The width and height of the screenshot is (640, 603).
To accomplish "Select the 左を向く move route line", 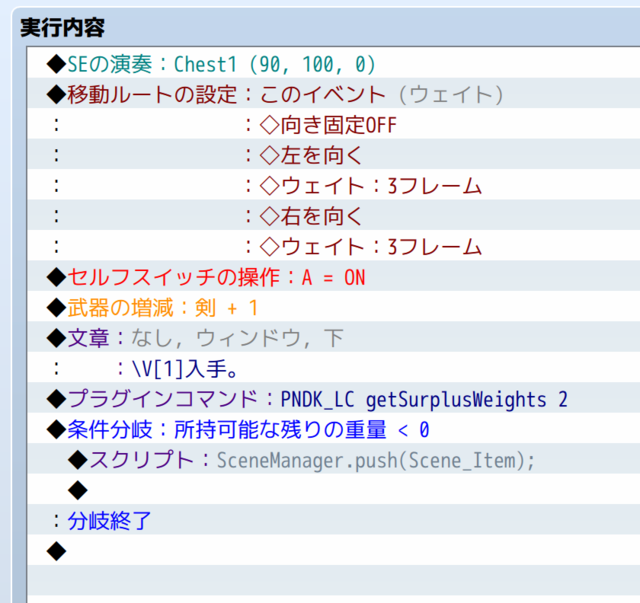I will click(334, 154).
